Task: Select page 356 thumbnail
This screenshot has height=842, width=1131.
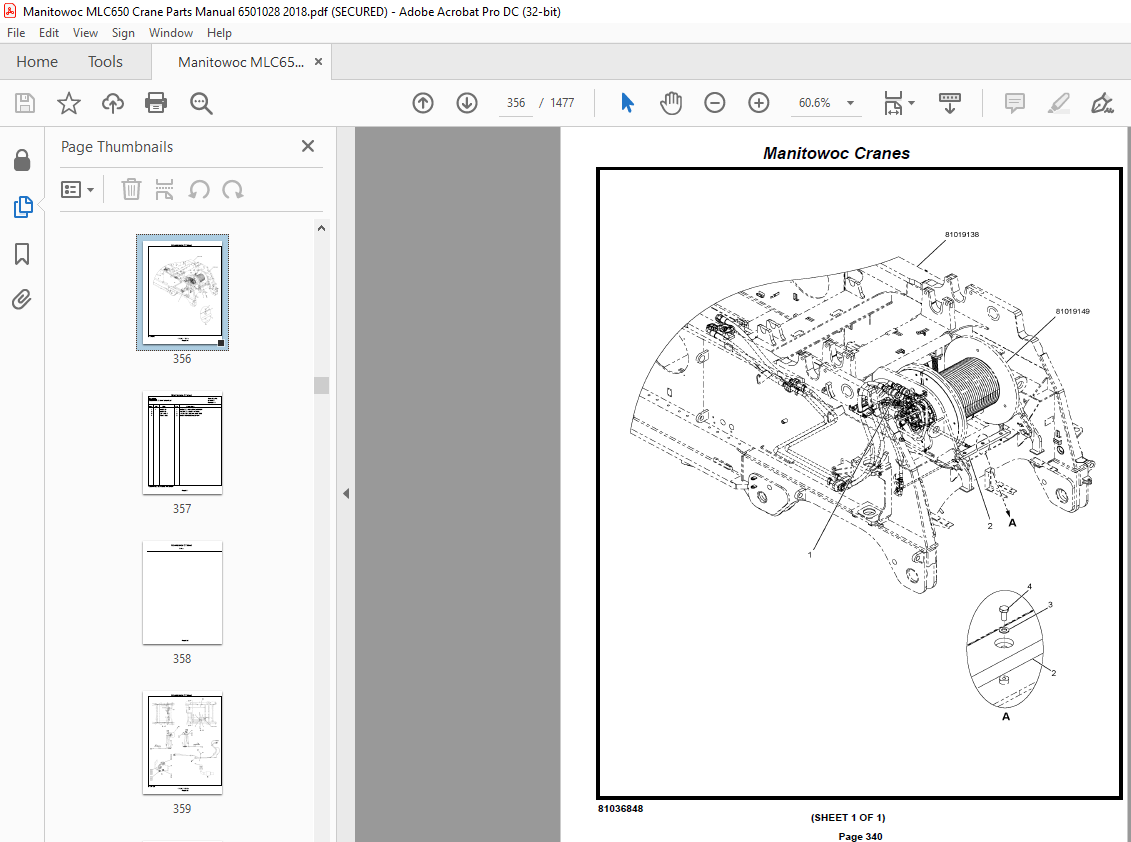Action: pos(182,292)
